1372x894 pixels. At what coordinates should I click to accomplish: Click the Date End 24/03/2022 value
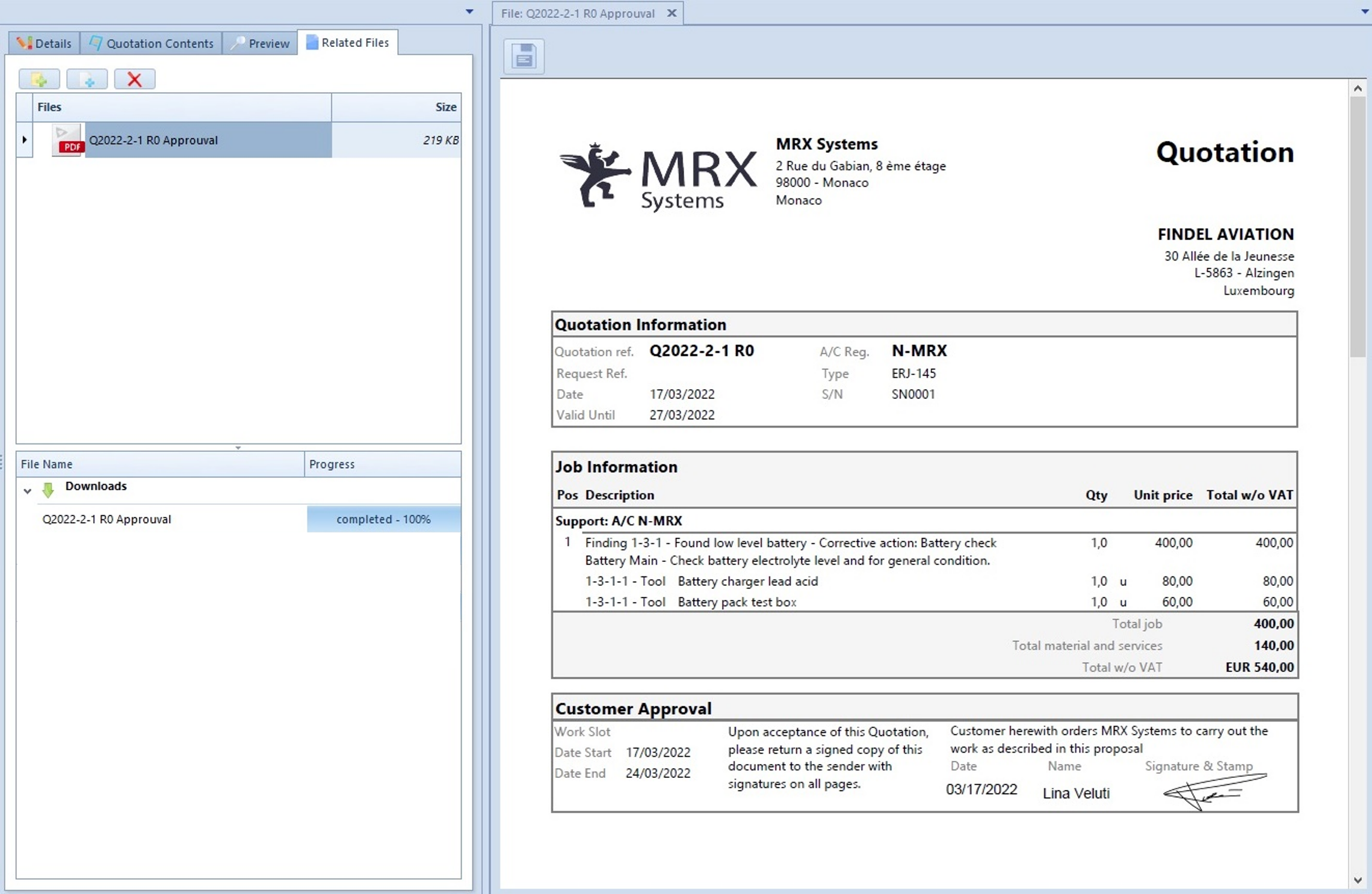(x=658, y=774)
